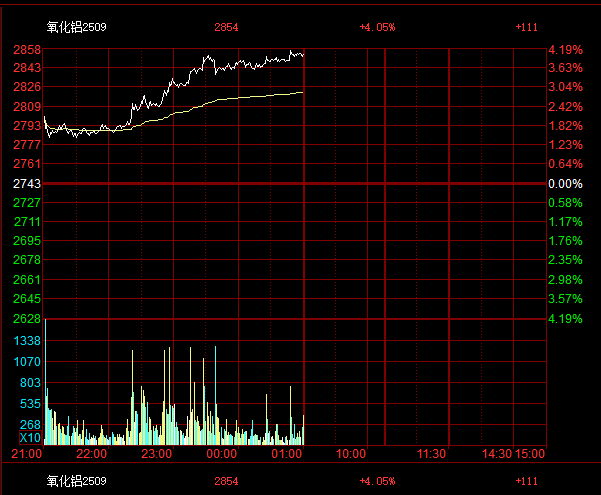Screen dimensions: 601x495
Task: Click the 1.82% right axis label
Action: [x=565, y=125]
